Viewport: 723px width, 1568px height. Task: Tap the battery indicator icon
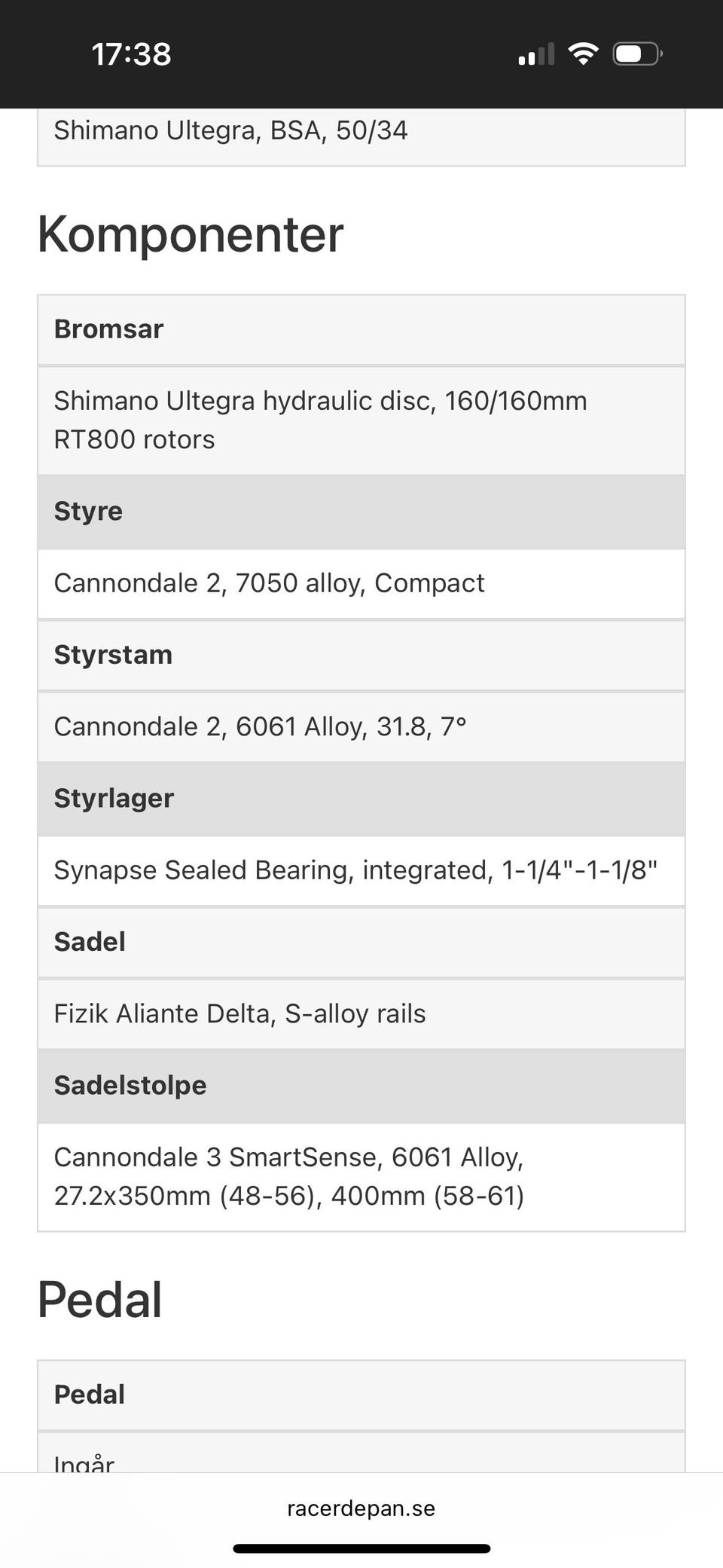(x=637, y=53)
